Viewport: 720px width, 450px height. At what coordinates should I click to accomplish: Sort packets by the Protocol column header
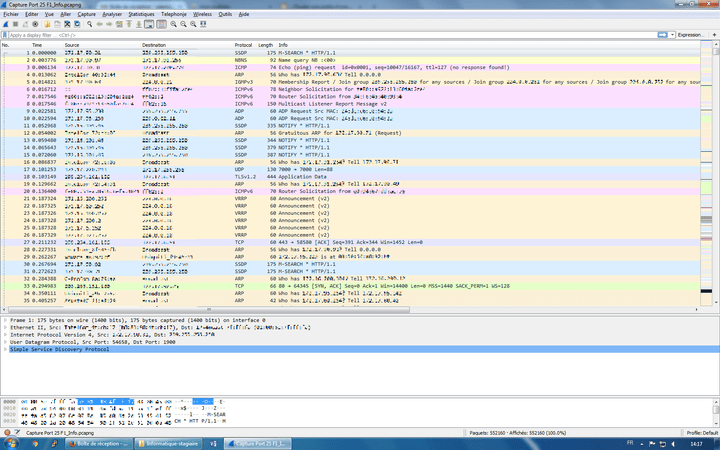tap(244, 45)
